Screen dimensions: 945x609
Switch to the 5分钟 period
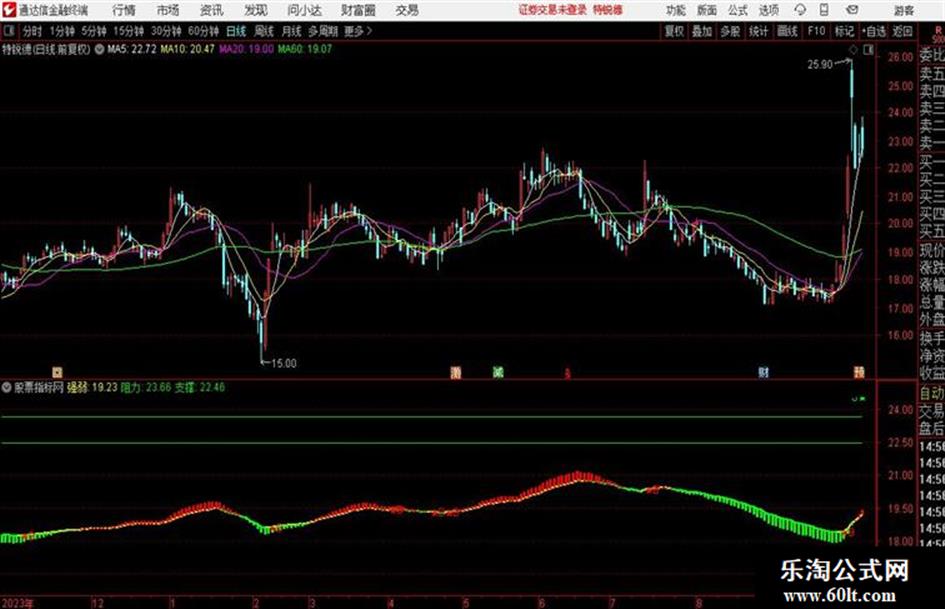coord(94,31)
